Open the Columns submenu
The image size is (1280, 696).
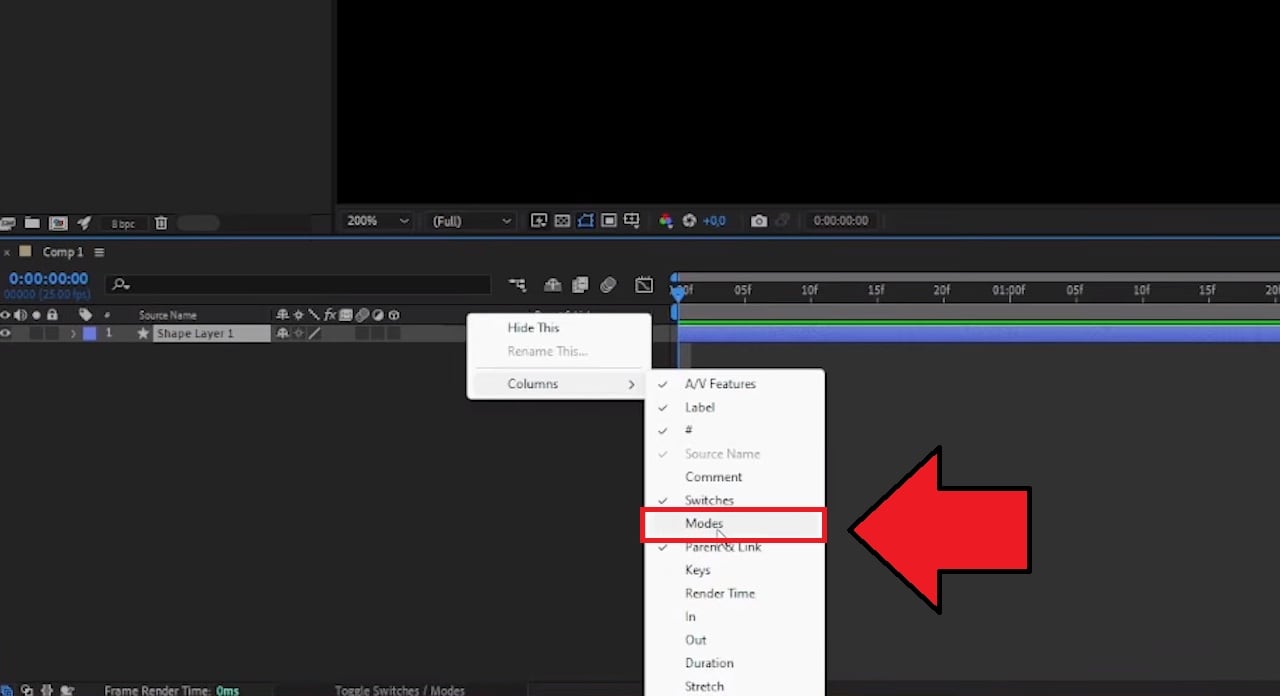[559, 384]
